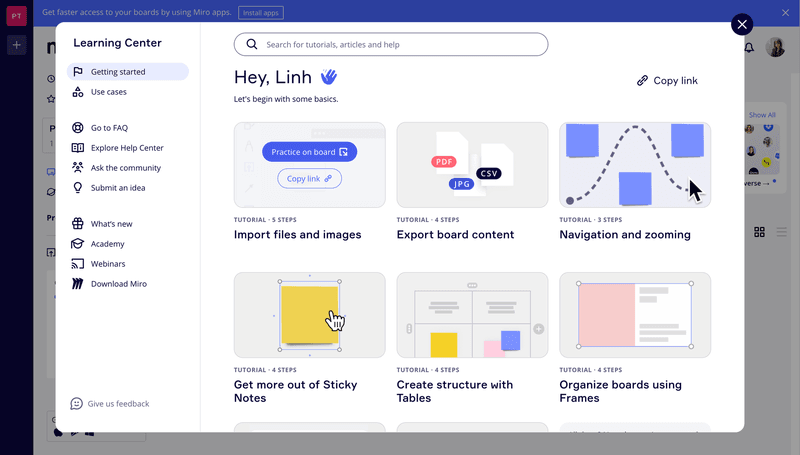Click Navigation and zooming title
This screenshot has height=455, width=800.
coord(625,235)
